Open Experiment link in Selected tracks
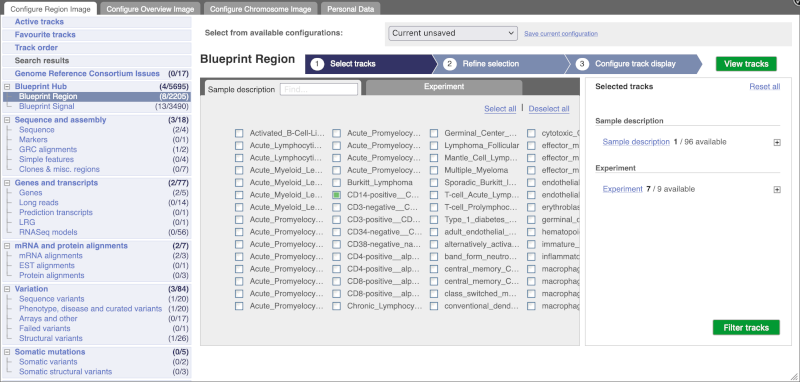 tap(622, 189)
